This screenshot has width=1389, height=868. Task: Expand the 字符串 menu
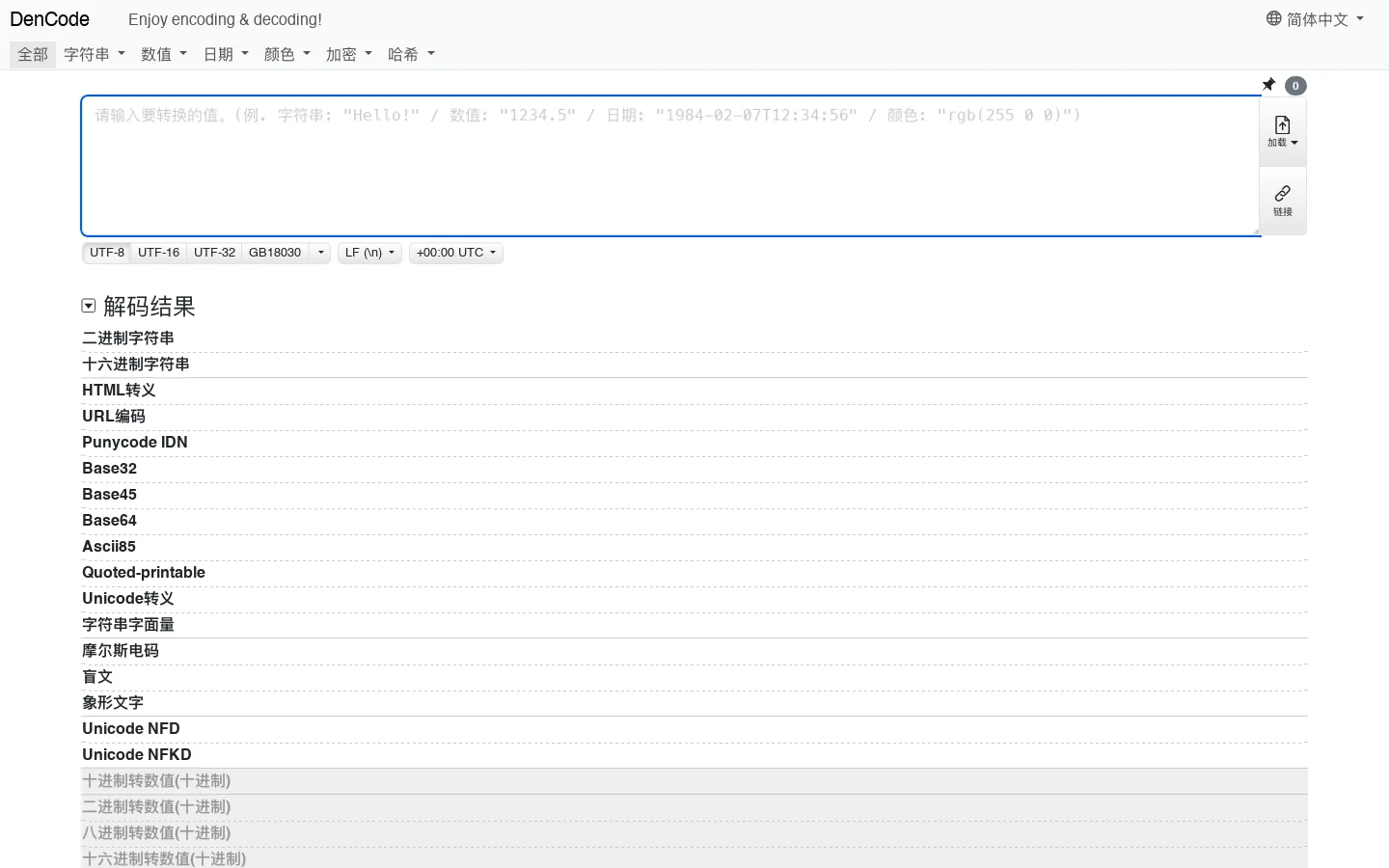point(95,54)
